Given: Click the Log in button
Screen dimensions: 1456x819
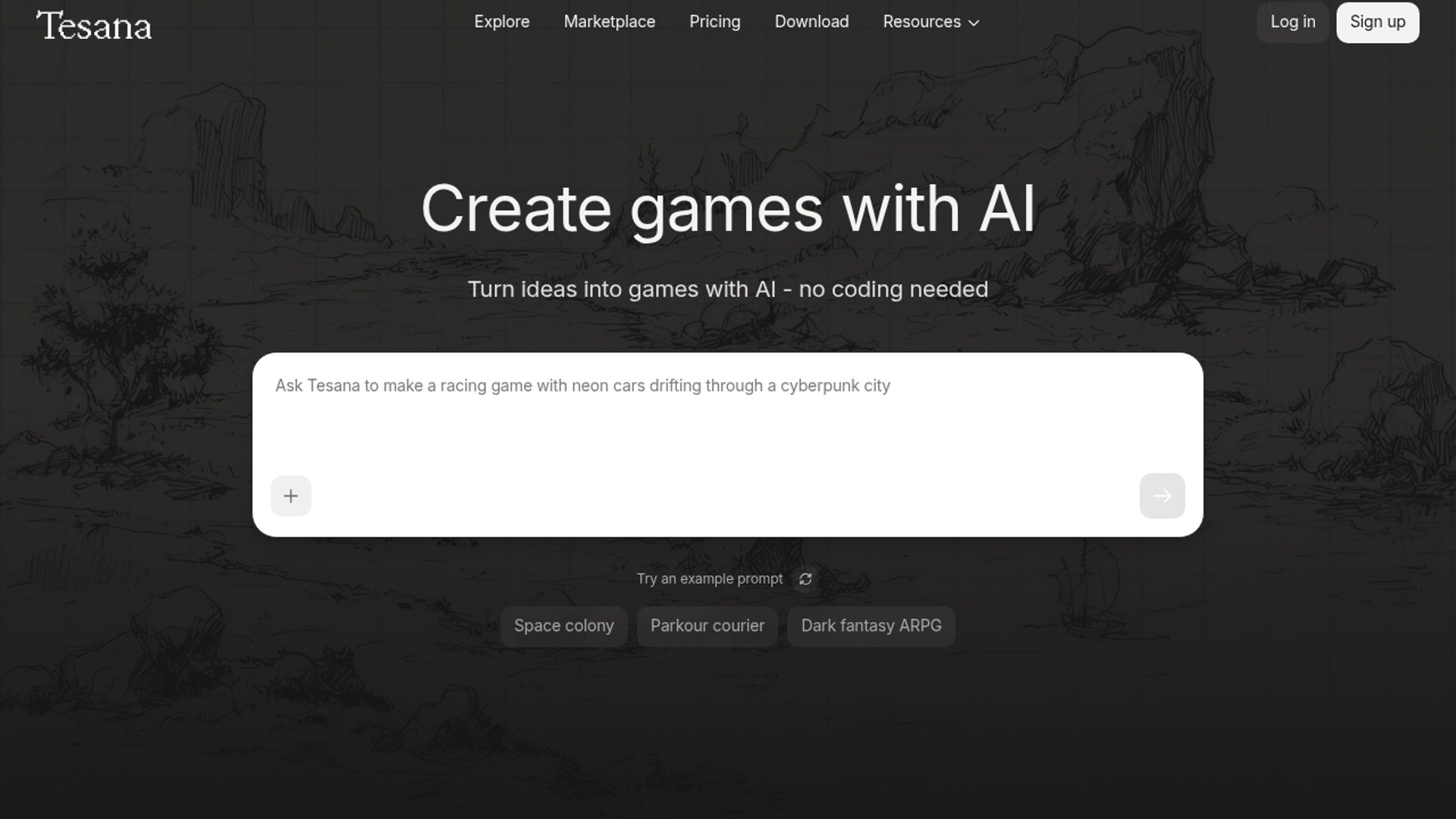Looking at the screenshot, I should 1292,22.
